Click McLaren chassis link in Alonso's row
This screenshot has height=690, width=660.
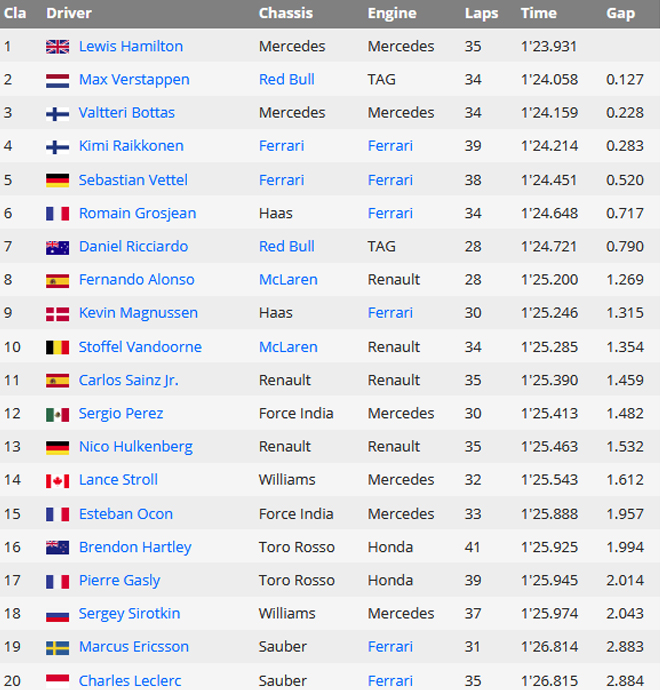tap(288, 280)
